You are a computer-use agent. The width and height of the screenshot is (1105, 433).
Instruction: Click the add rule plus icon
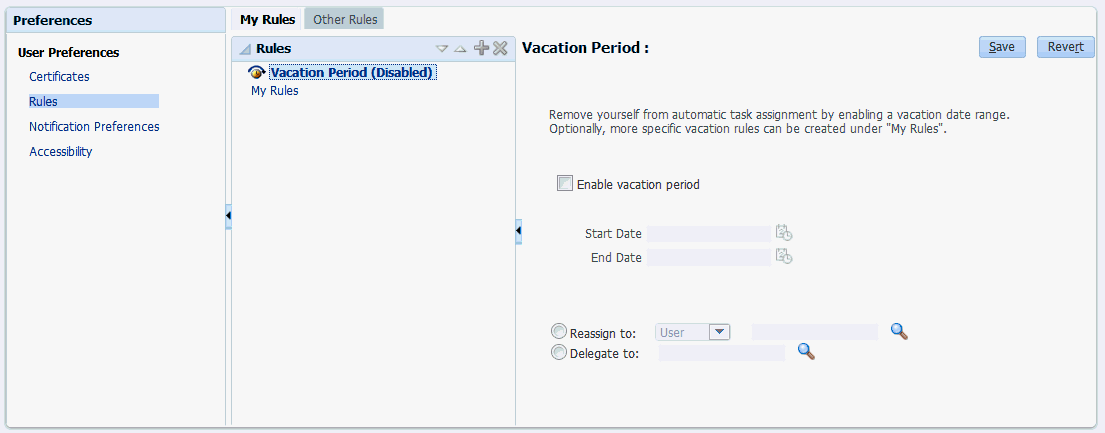[x=481, y=48]
